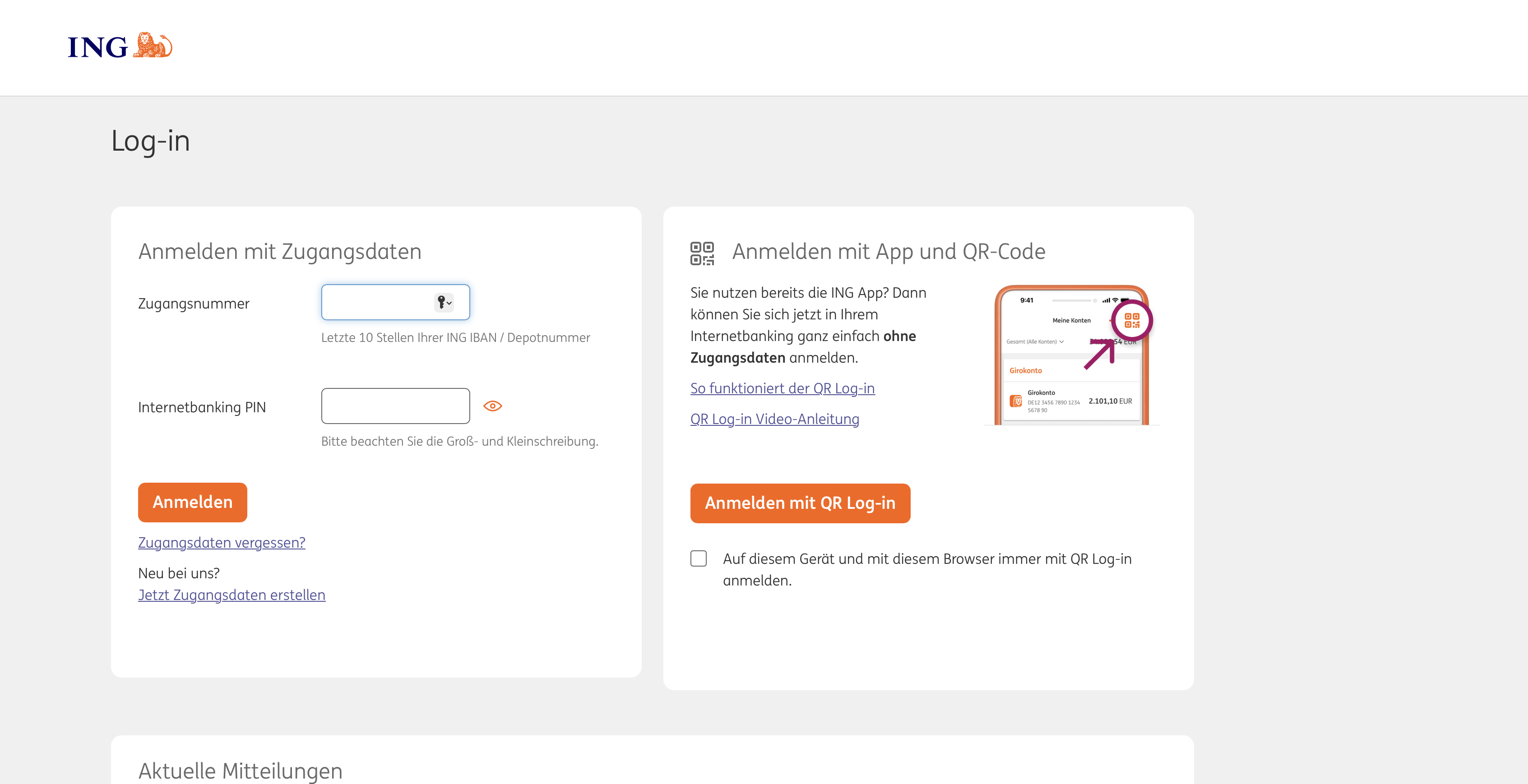
Task: Enable always use QR Log-in checkbox
Action: point(698,558)
